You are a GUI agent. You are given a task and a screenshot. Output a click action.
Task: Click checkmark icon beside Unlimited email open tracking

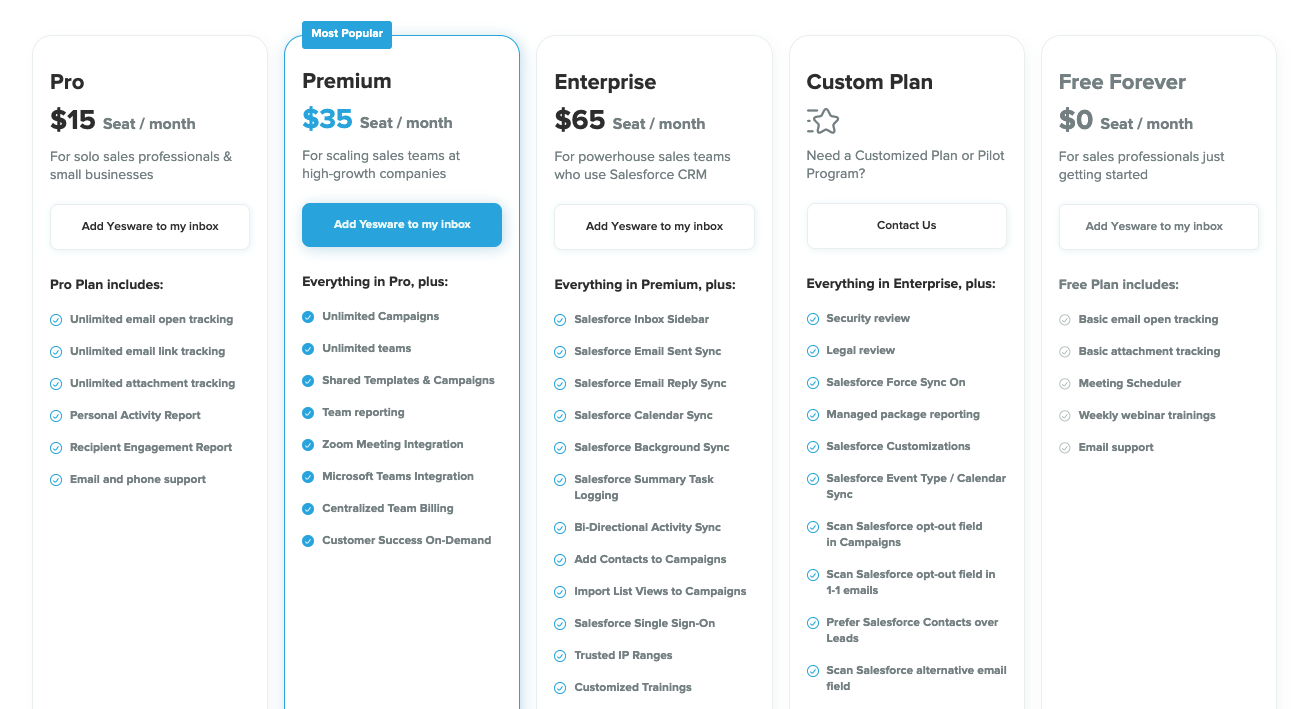[56, 320]
